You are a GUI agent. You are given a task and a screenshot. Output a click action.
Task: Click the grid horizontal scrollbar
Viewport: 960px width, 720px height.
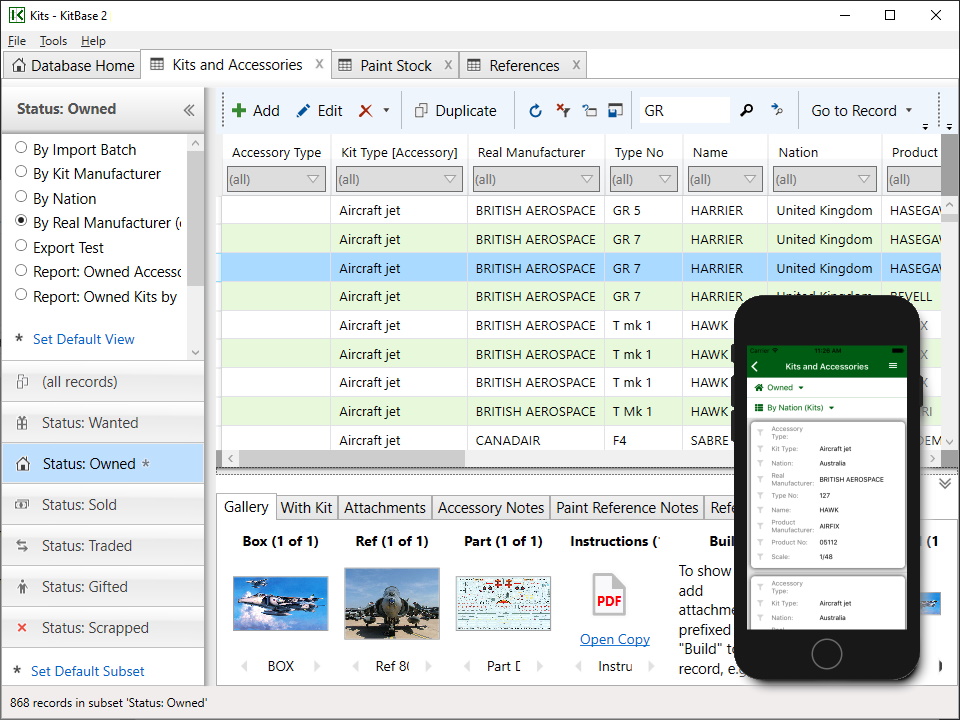[x=352, y=458]
